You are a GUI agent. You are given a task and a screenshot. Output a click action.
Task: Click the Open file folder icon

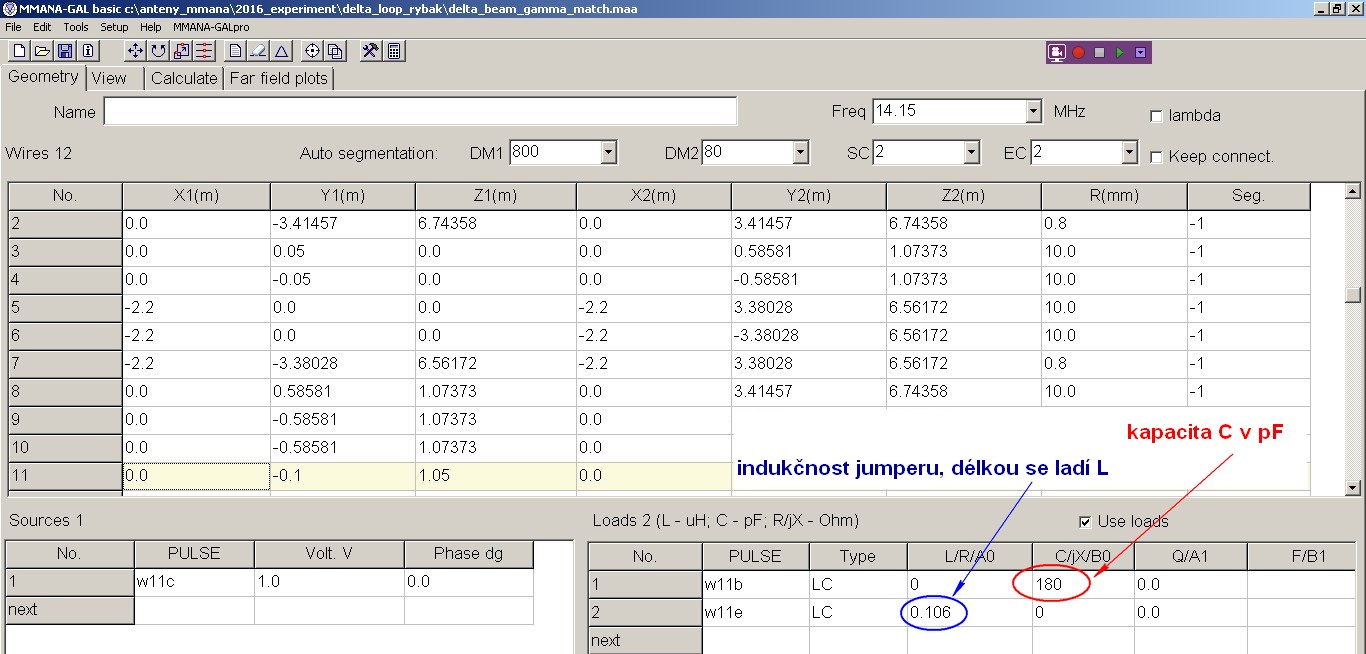pyautogui.click(x=42, y=51)
